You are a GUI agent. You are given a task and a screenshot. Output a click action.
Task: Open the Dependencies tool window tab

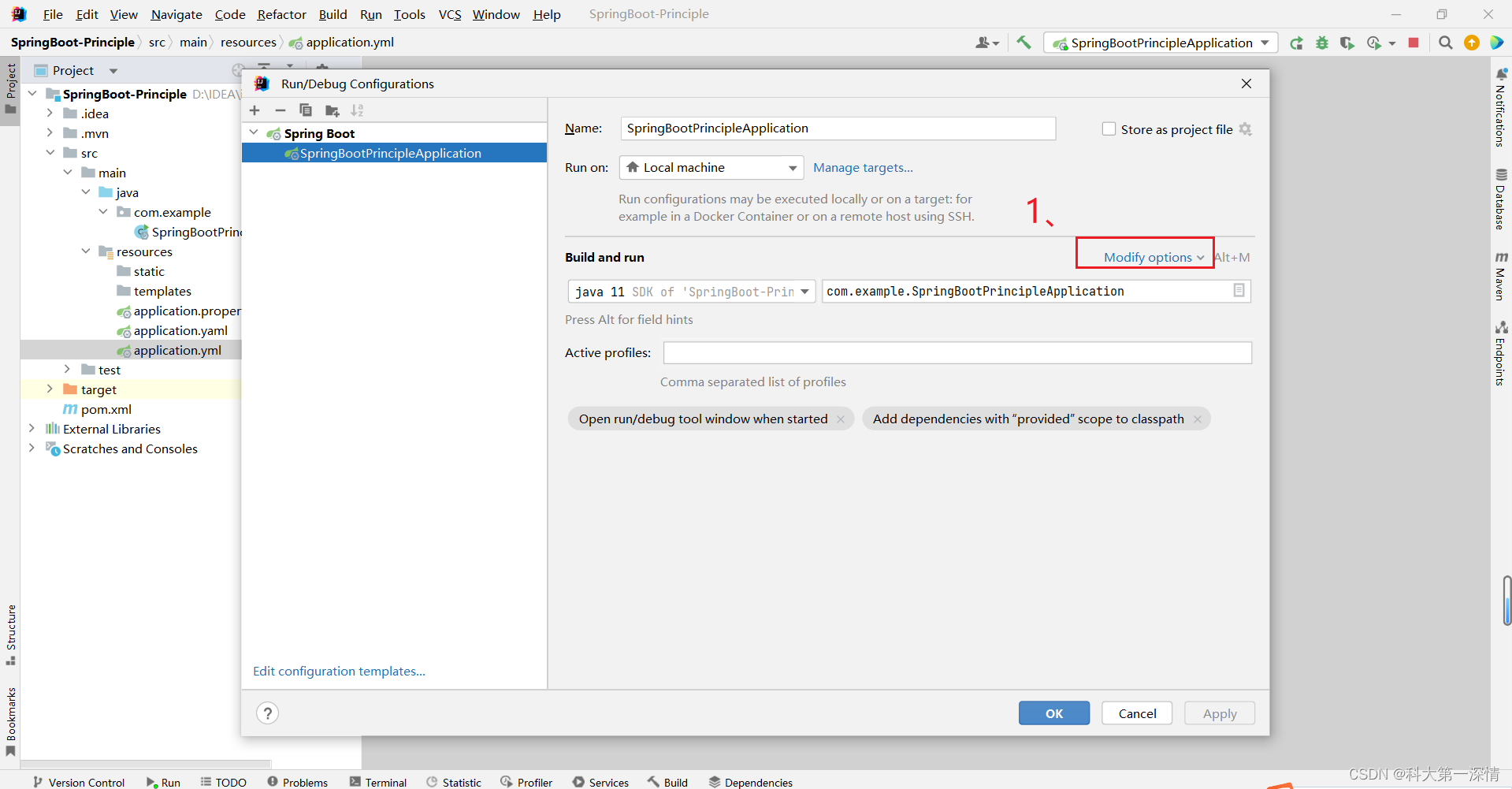click(750, 782)
